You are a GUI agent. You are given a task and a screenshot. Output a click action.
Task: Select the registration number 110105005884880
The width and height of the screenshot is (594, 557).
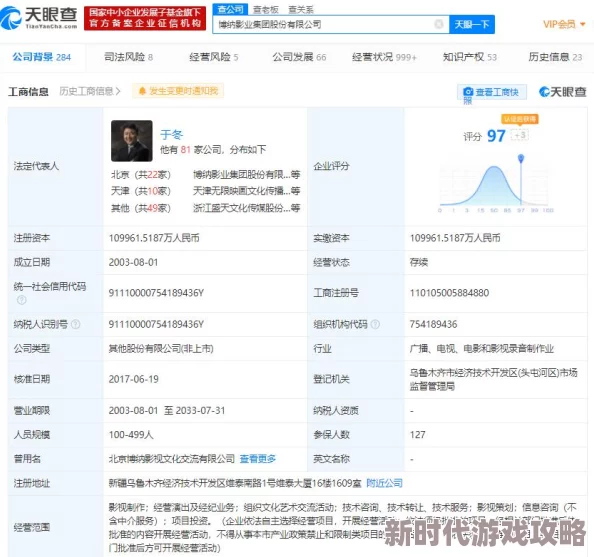click(x=449, y=293)
